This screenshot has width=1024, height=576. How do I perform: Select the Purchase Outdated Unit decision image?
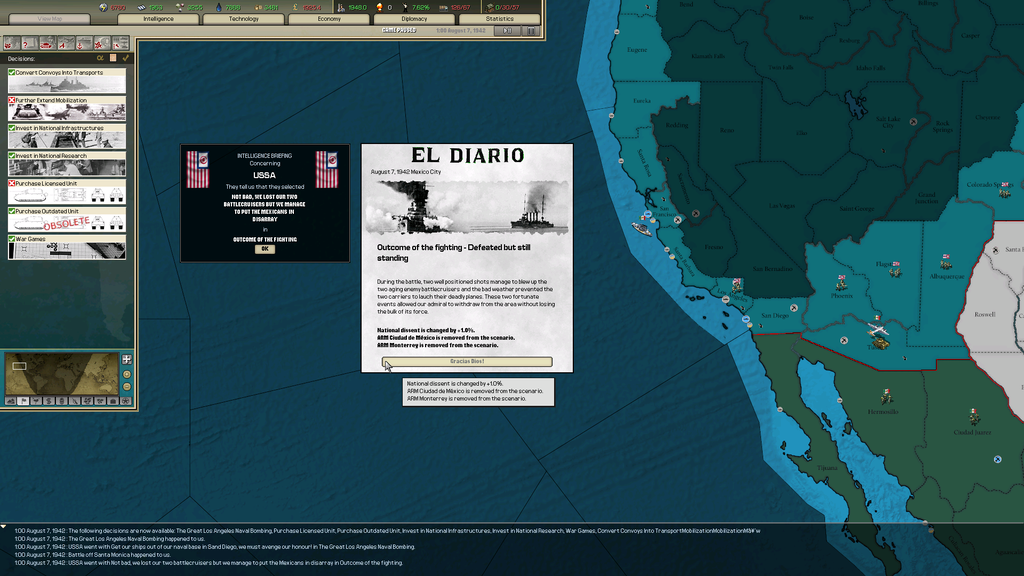pyautogui.click(x=68, y=222)
